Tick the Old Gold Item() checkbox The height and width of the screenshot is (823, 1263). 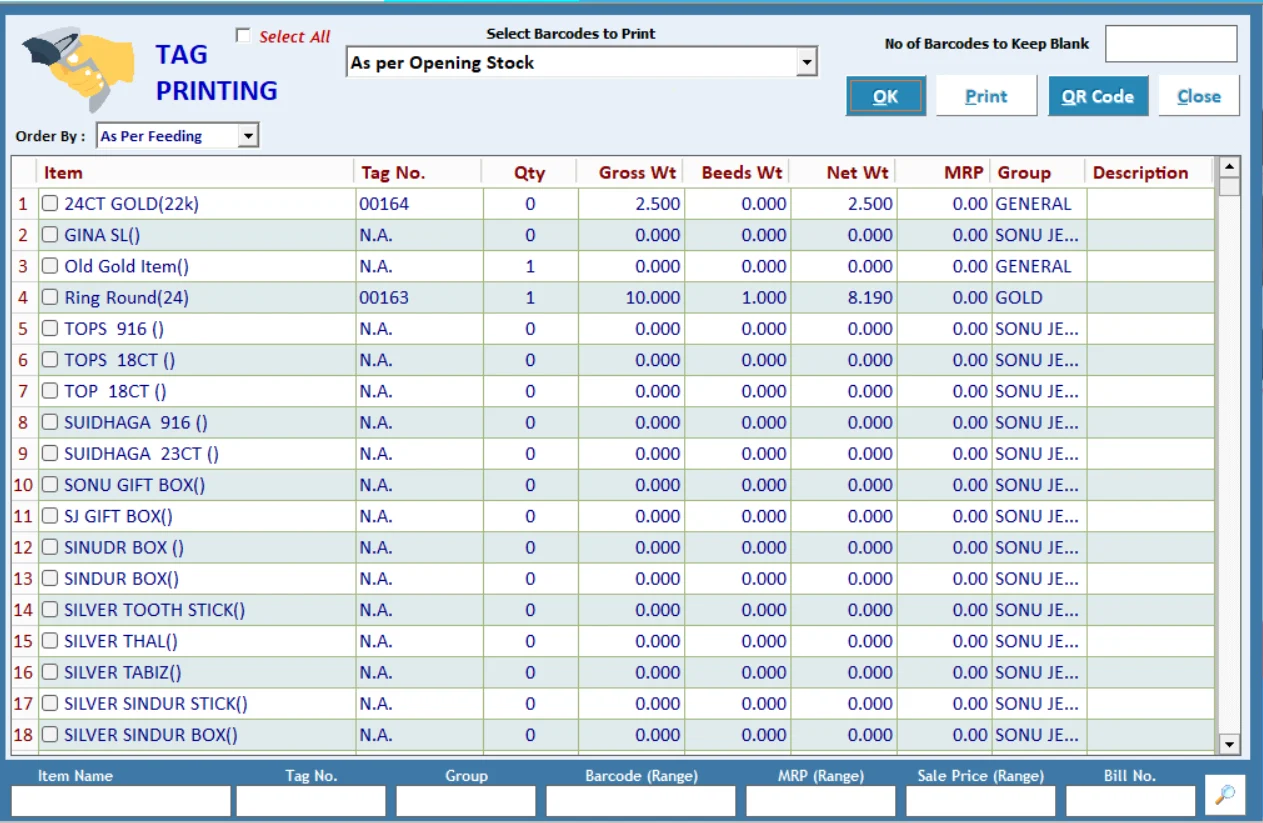(50, 266)
